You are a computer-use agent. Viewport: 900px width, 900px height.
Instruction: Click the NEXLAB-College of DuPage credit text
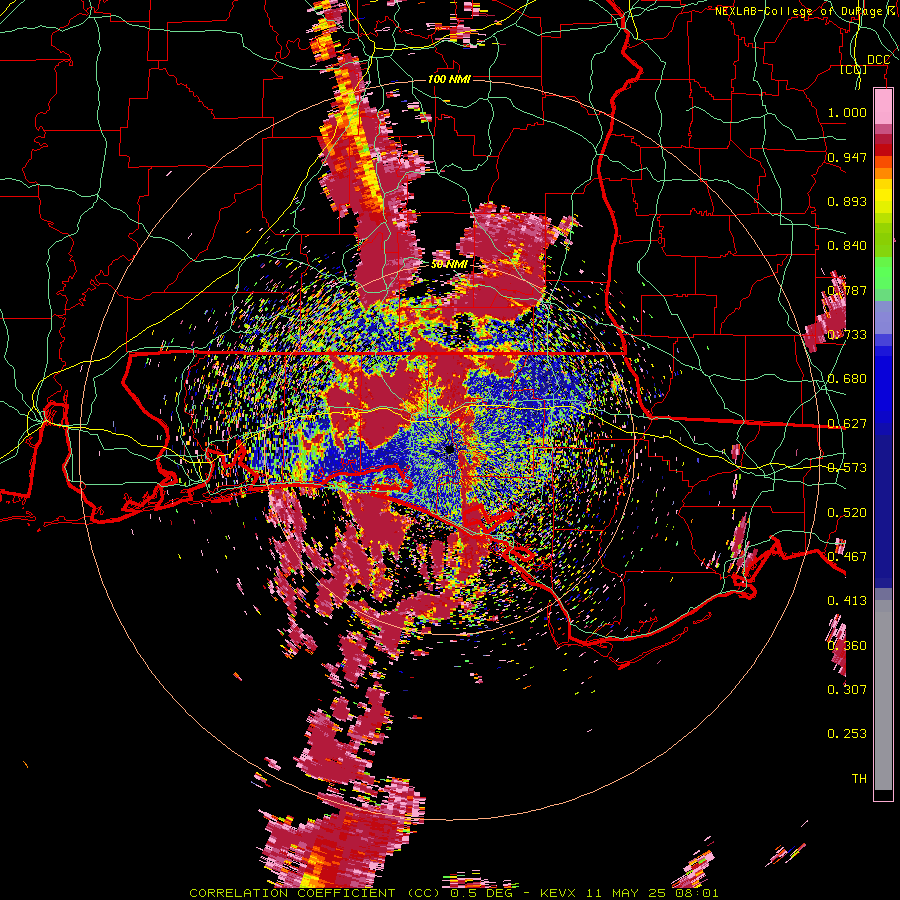click(804, 11)
